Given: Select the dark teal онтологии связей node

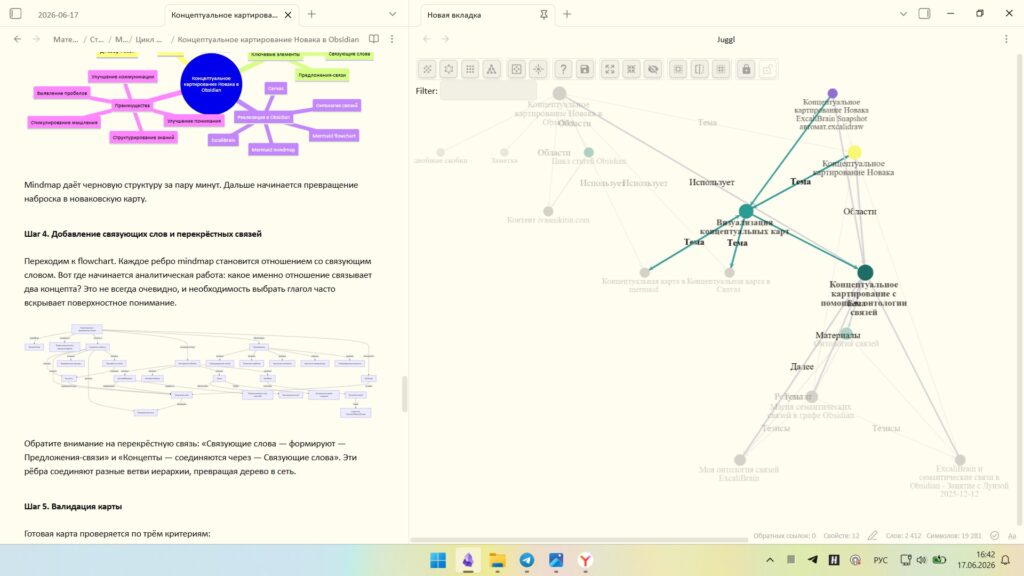Looking at the screenshot, I should tap(865, 272).
